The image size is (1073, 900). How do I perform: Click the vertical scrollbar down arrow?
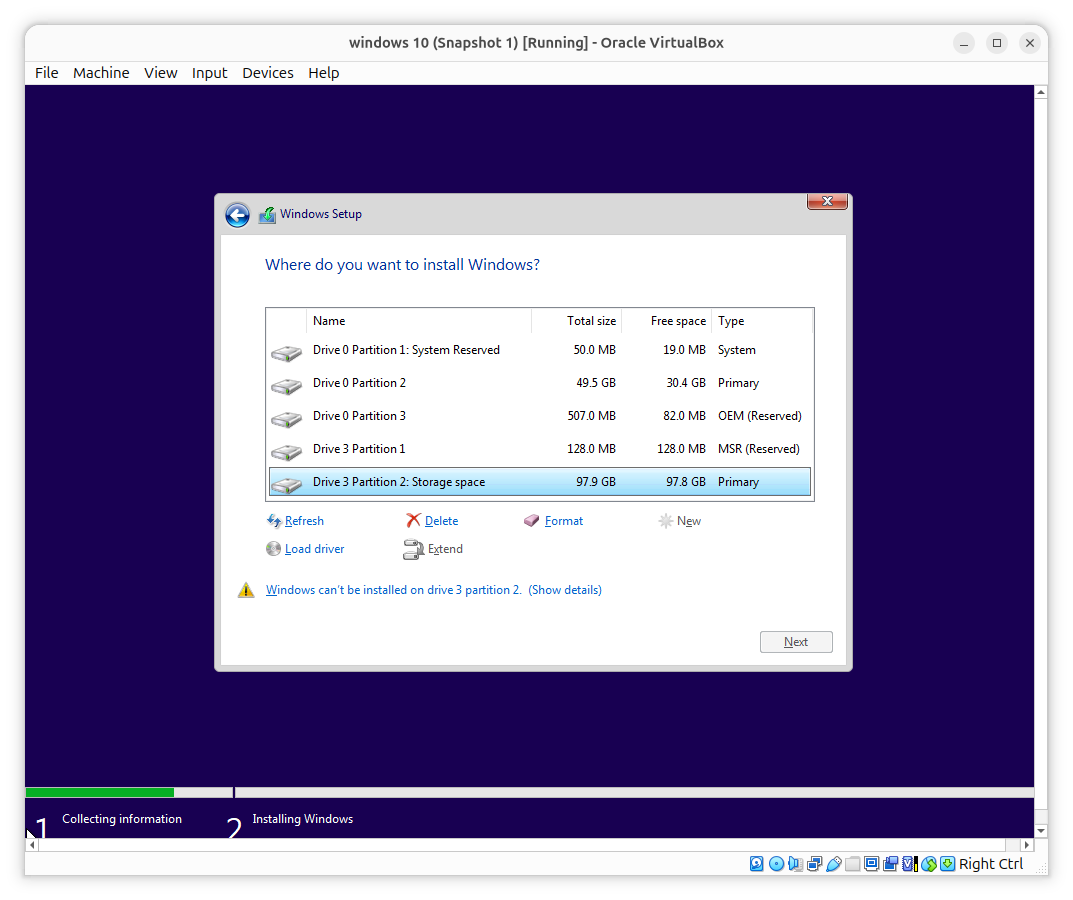click(1041, 831)
